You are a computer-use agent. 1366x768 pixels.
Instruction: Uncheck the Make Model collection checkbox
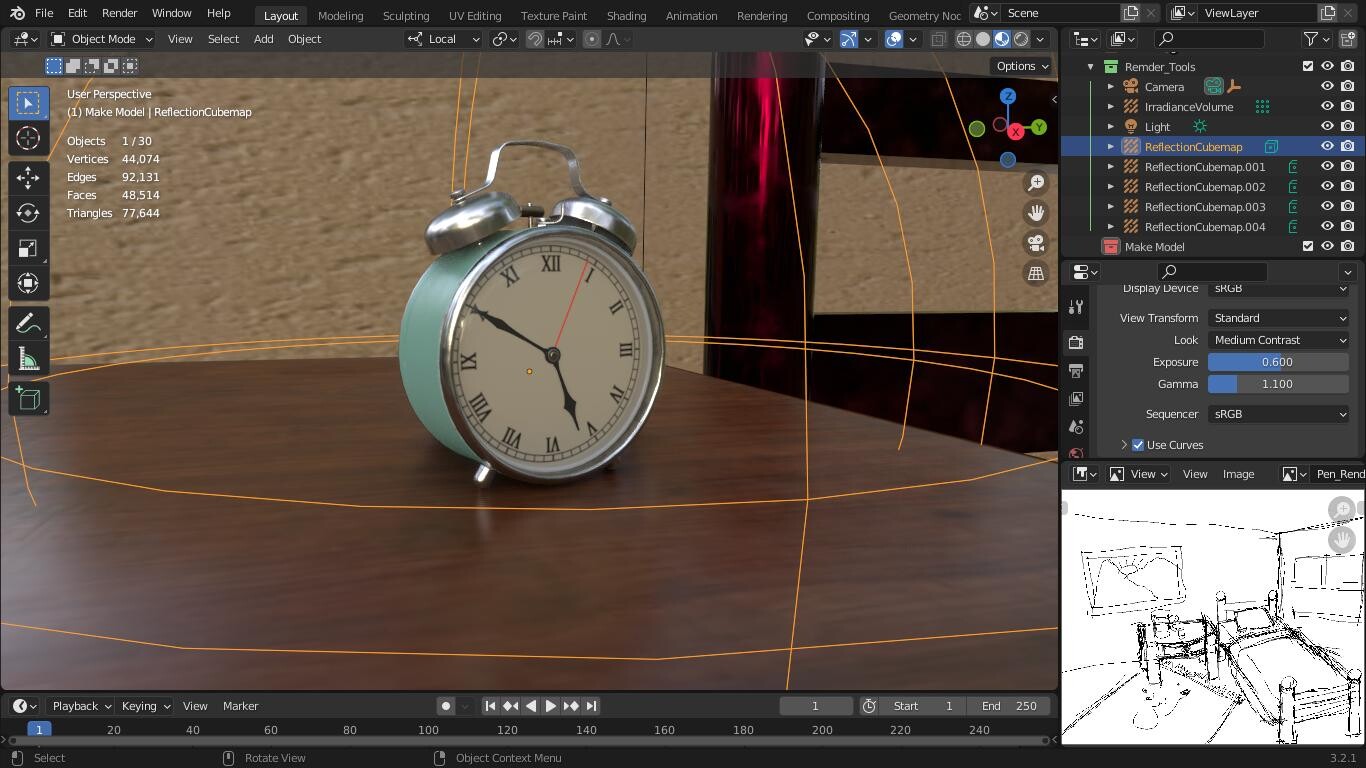click(1307, 247)
